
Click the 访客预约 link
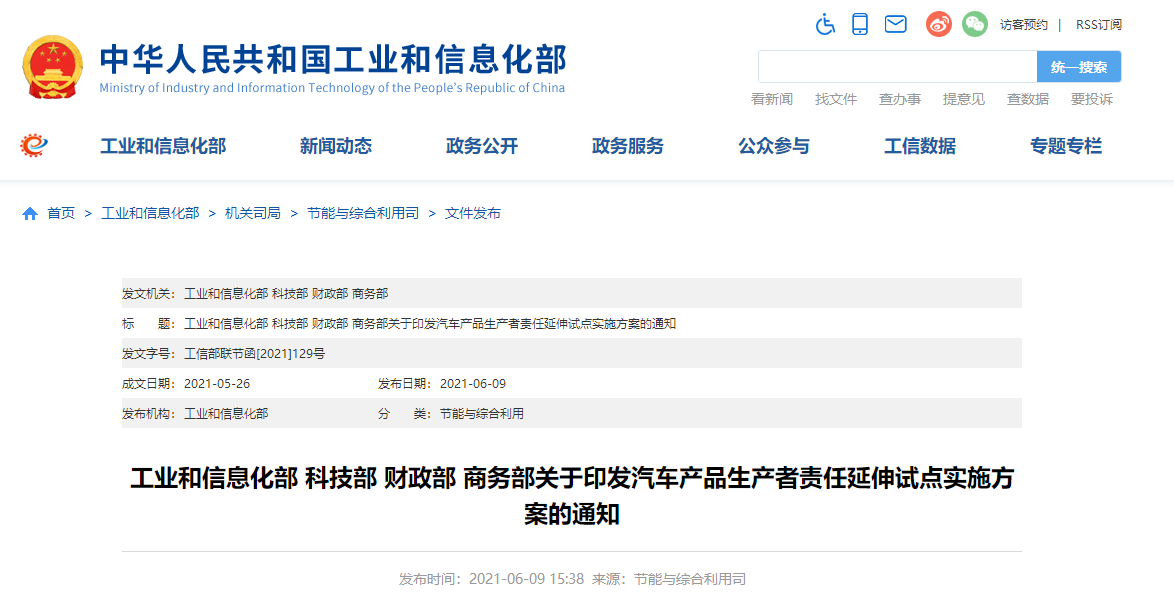1024,25
